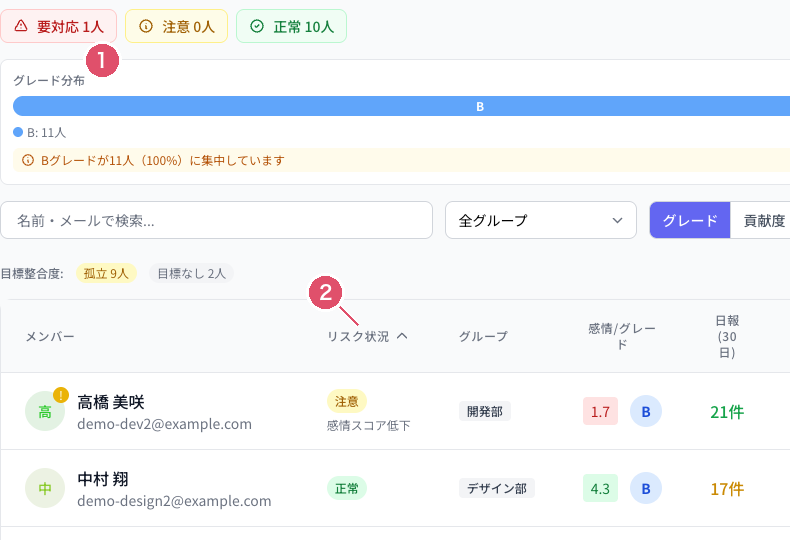Click the 正常 10人 filter chip
The image size is (790, 540).
tap(291, 26)
